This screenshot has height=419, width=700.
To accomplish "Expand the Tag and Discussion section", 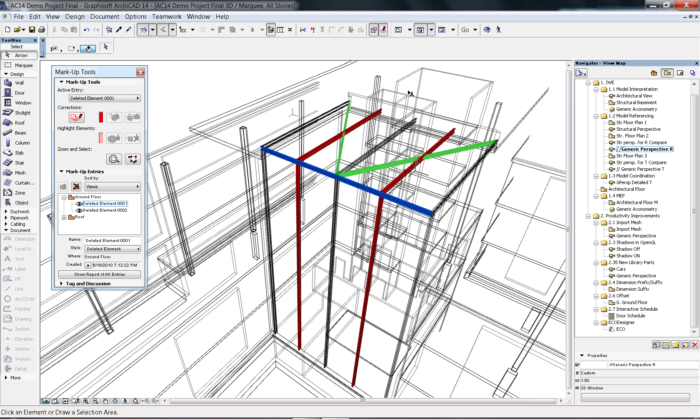I will point(62,283).
